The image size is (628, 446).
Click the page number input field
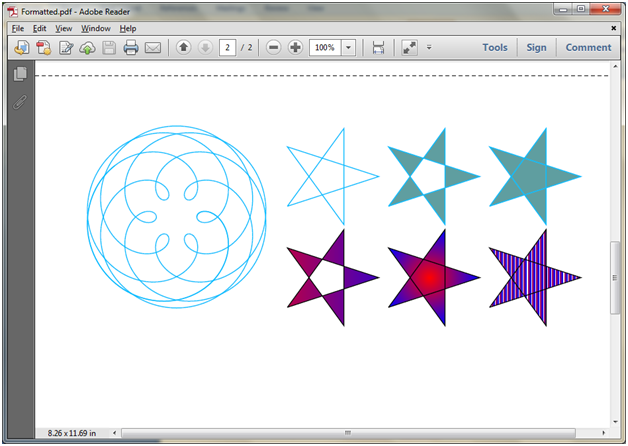(x=227, y=48)
